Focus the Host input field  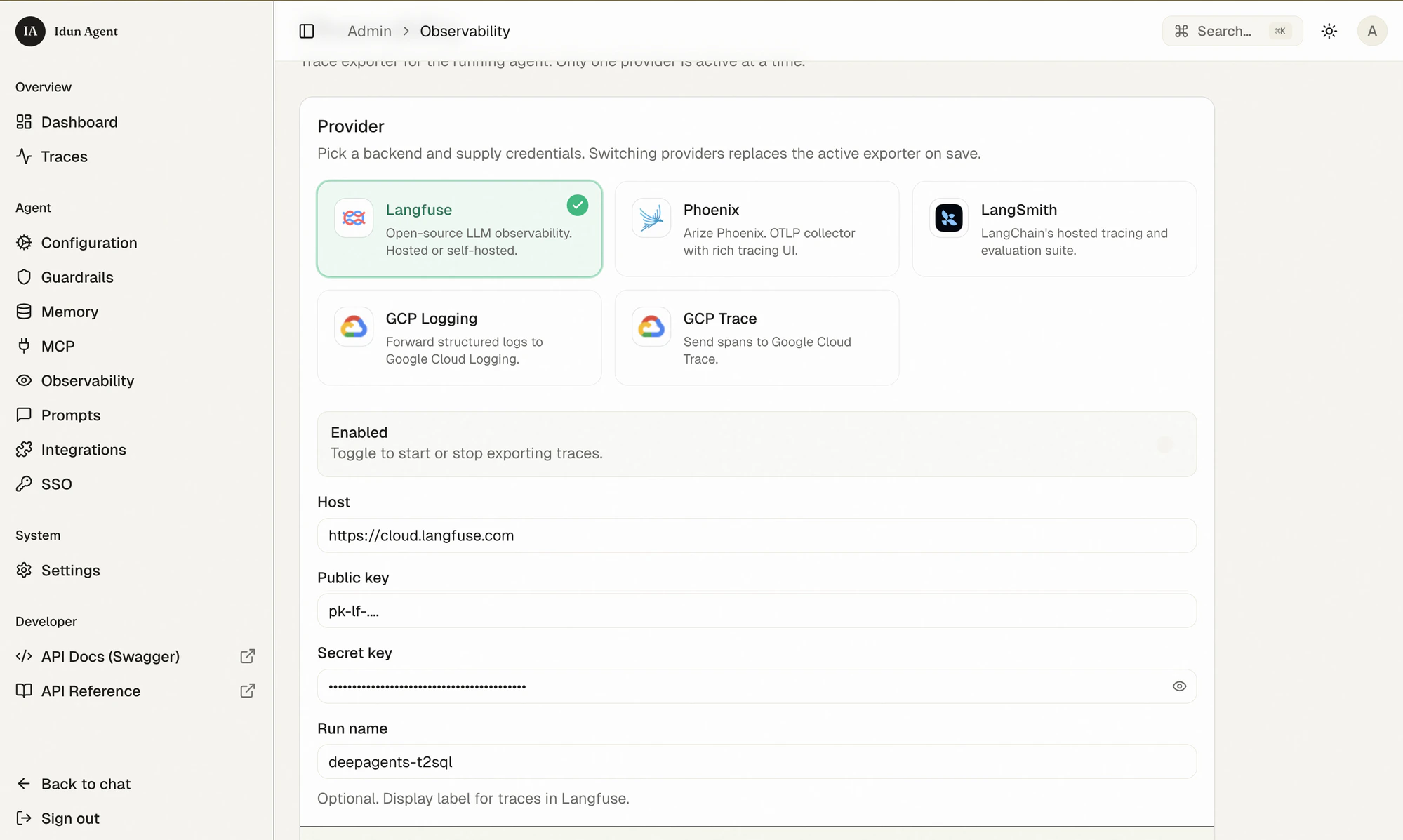(757, 535)
